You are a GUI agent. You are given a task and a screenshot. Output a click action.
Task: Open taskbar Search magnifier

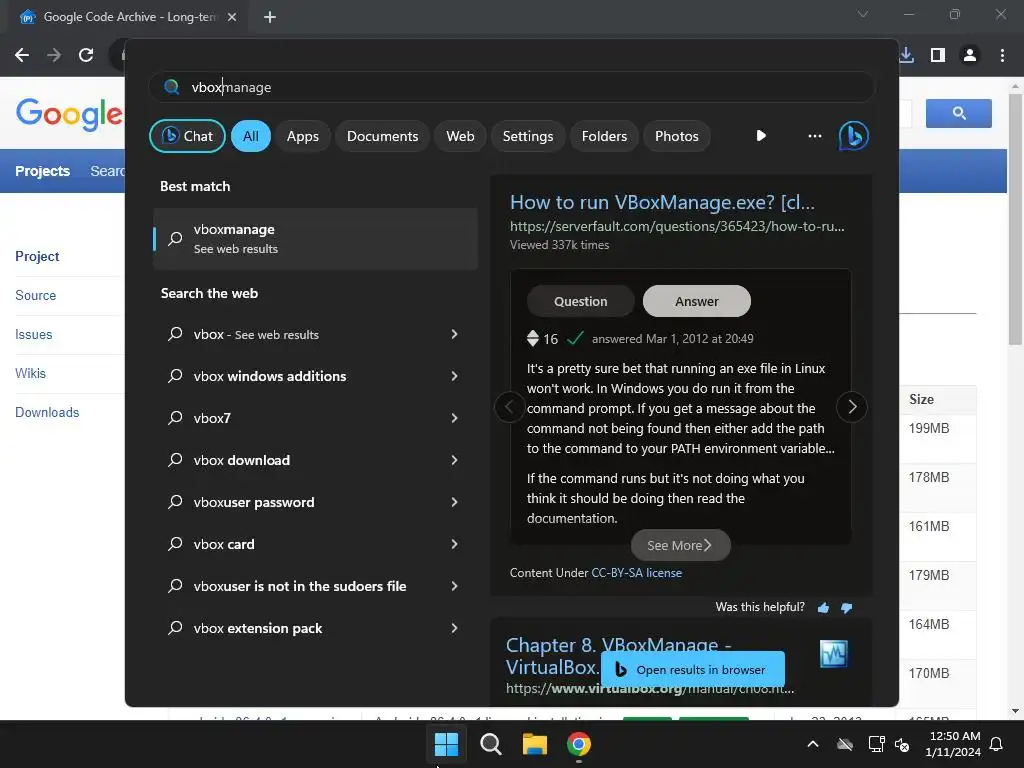(x=490, y=744)
